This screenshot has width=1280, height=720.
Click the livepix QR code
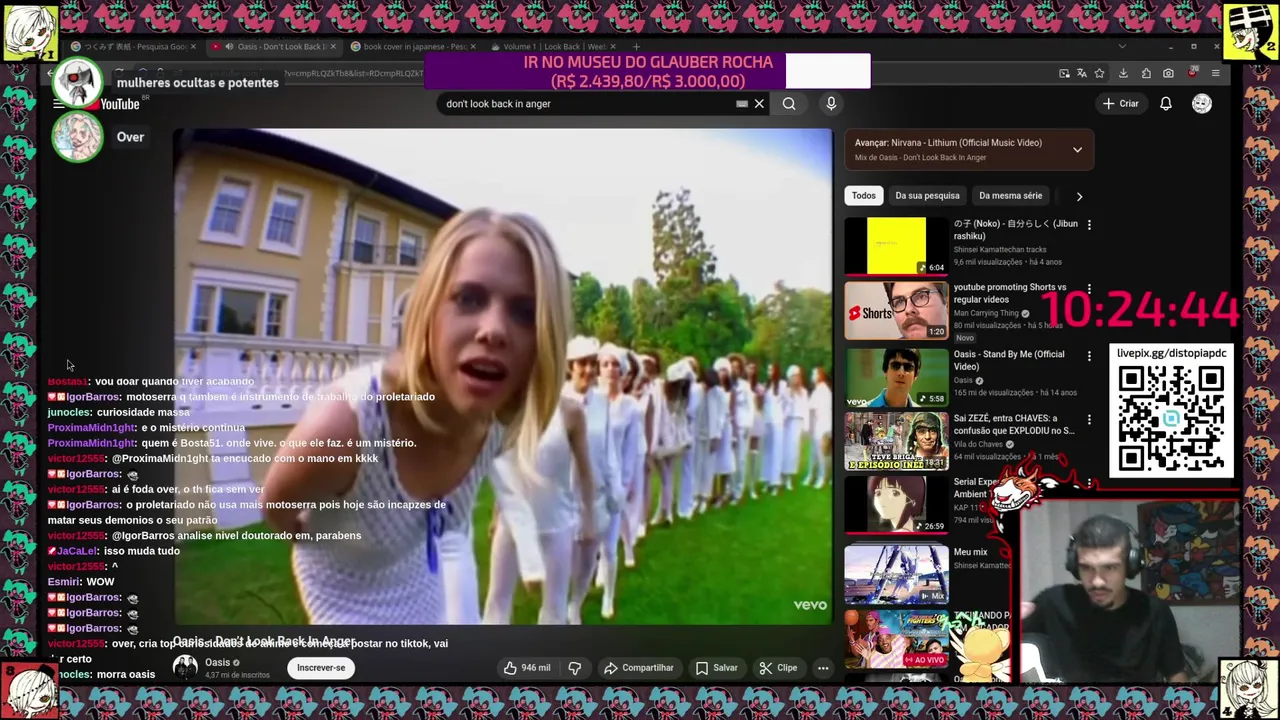1171,419
